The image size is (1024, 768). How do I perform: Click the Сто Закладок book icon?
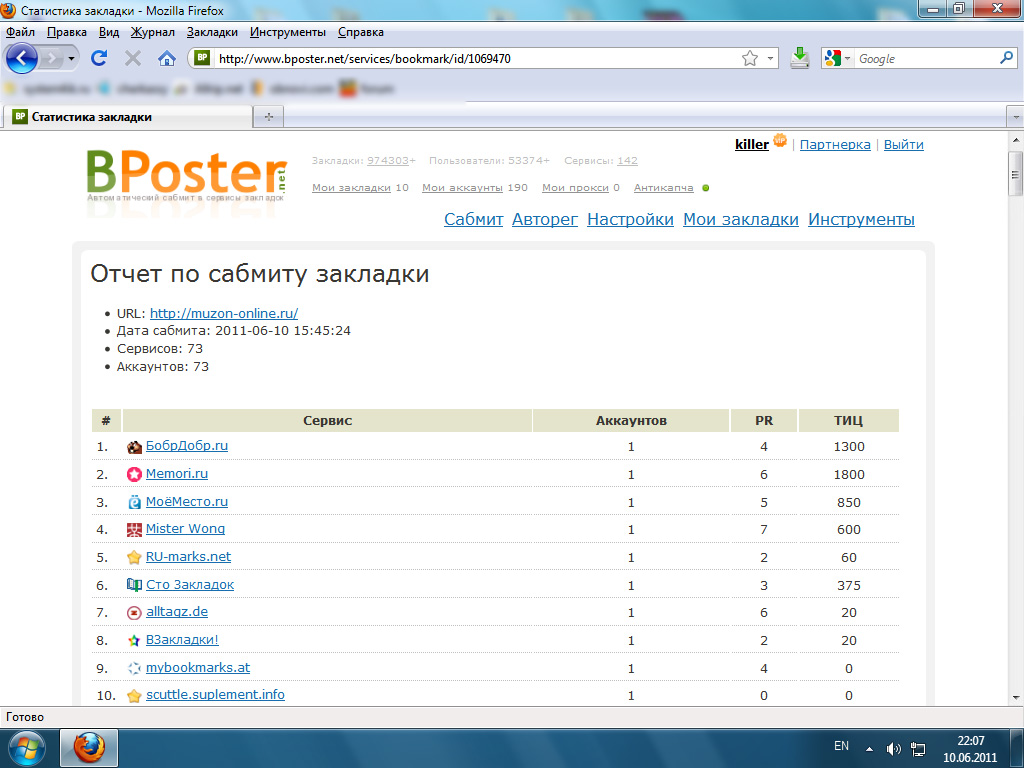(134, 585)
